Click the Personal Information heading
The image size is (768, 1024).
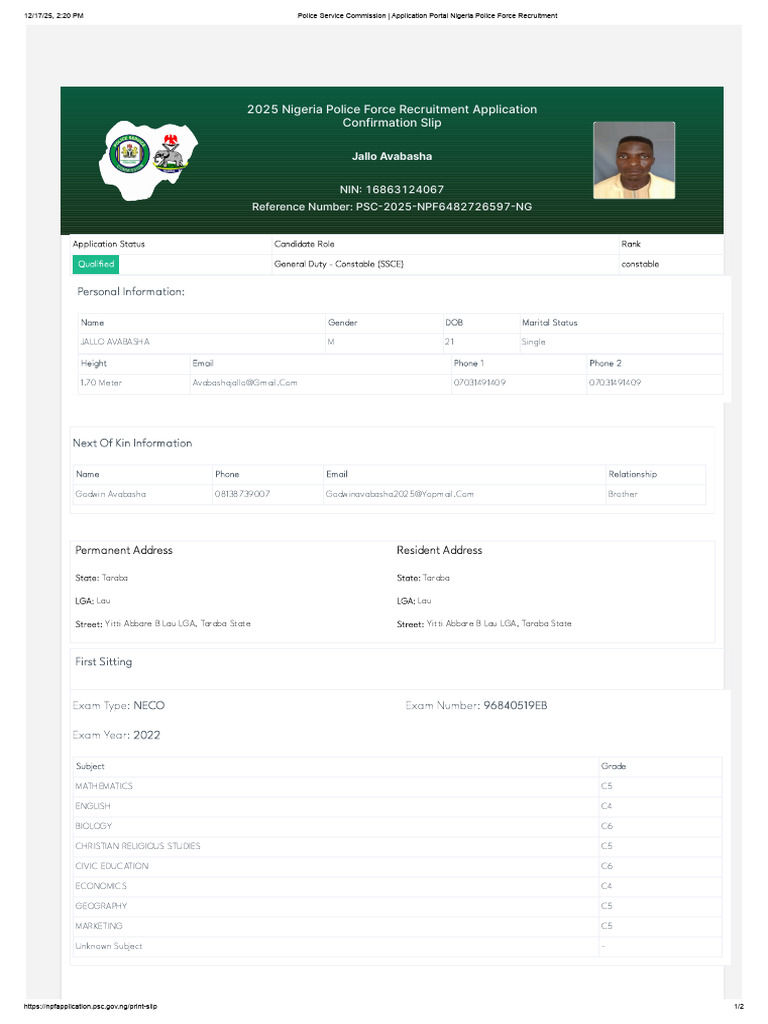[131, 291]
